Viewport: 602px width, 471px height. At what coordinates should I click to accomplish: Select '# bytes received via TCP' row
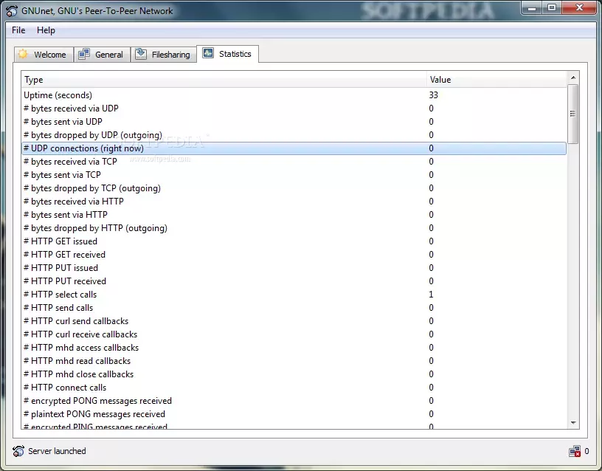tap(294, 162)
